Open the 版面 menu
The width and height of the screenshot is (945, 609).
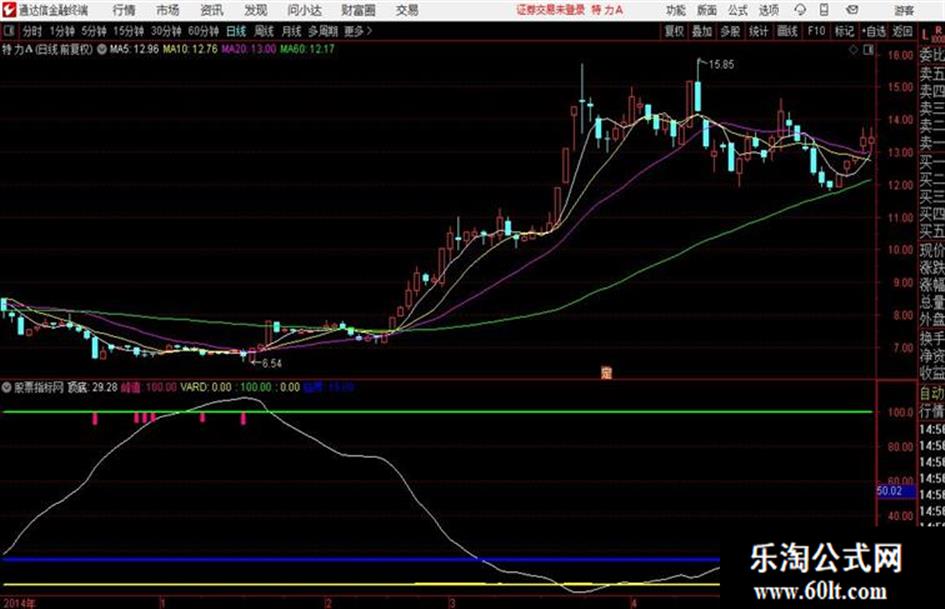click(706, 10)
